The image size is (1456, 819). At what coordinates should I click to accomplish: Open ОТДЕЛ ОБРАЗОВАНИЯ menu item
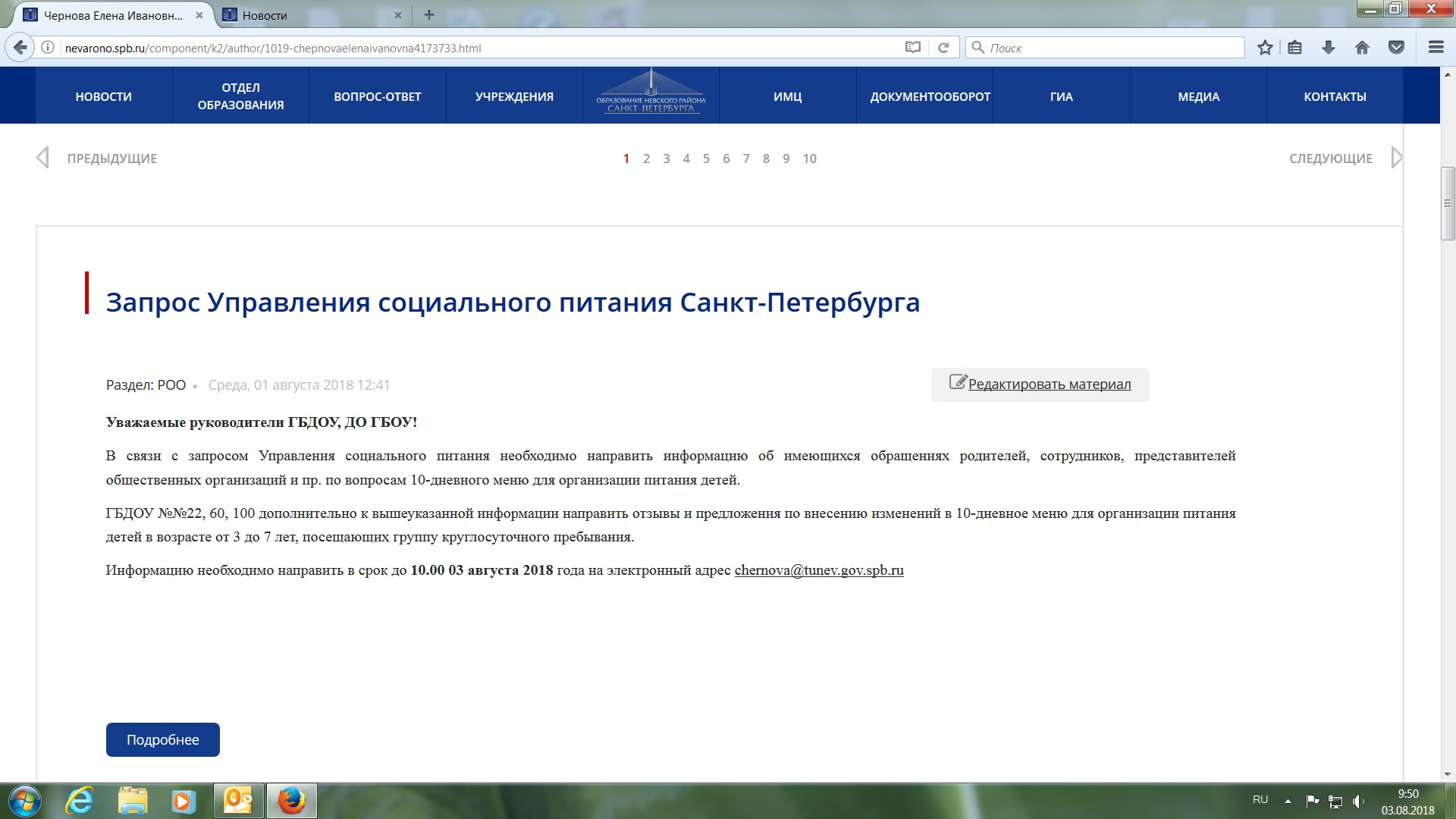[x=240, y=96]
